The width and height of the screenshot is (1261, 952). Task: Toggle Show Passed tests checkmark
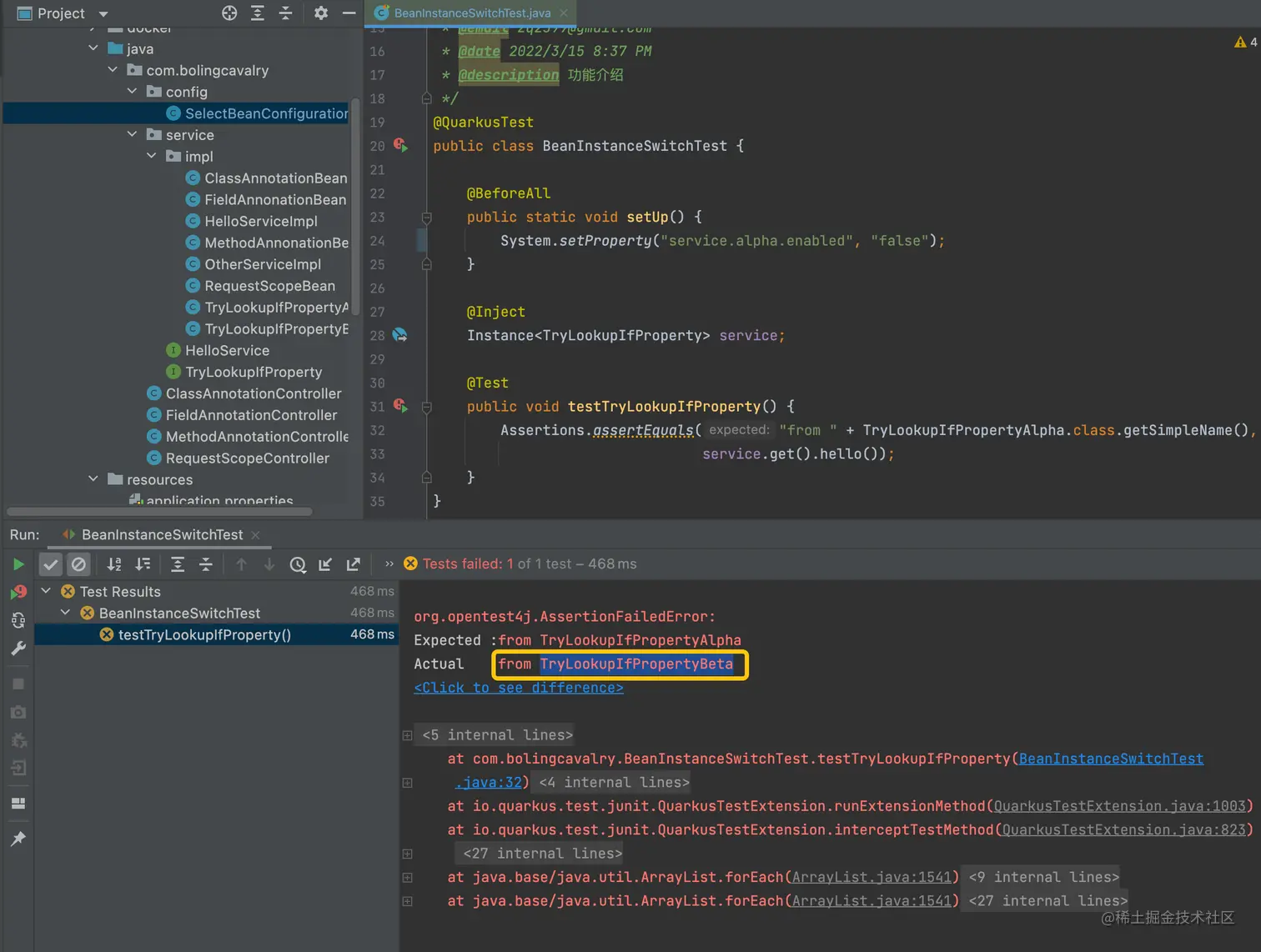[x=51, y=564]
